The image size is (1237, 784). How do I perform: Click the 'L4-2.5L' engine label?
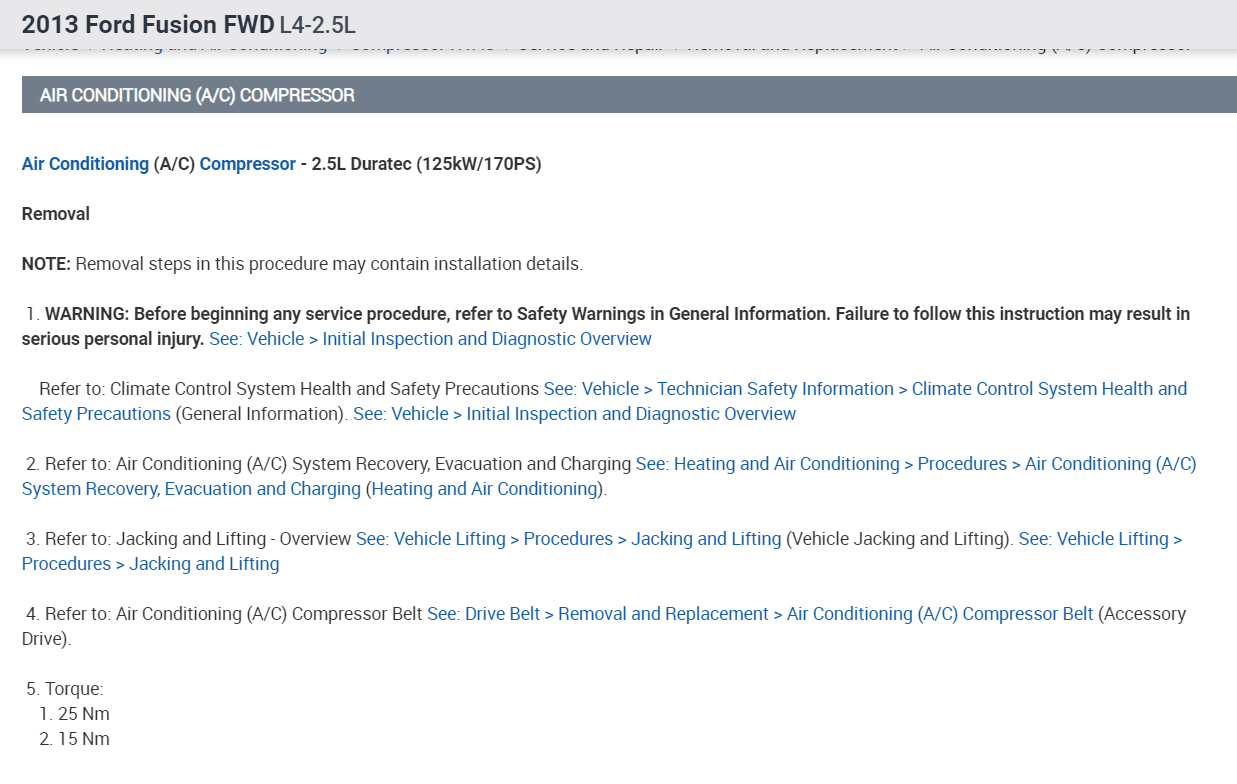coord(317,23)
